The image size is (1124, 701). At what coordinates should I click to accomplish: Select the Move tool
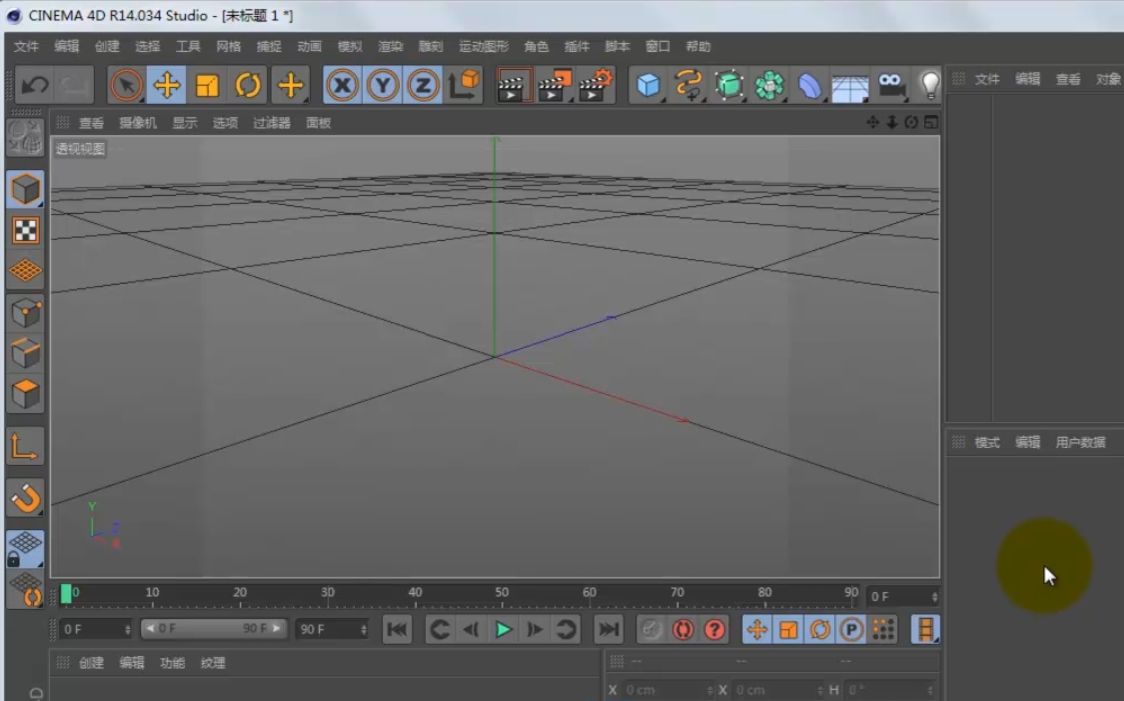166,85
